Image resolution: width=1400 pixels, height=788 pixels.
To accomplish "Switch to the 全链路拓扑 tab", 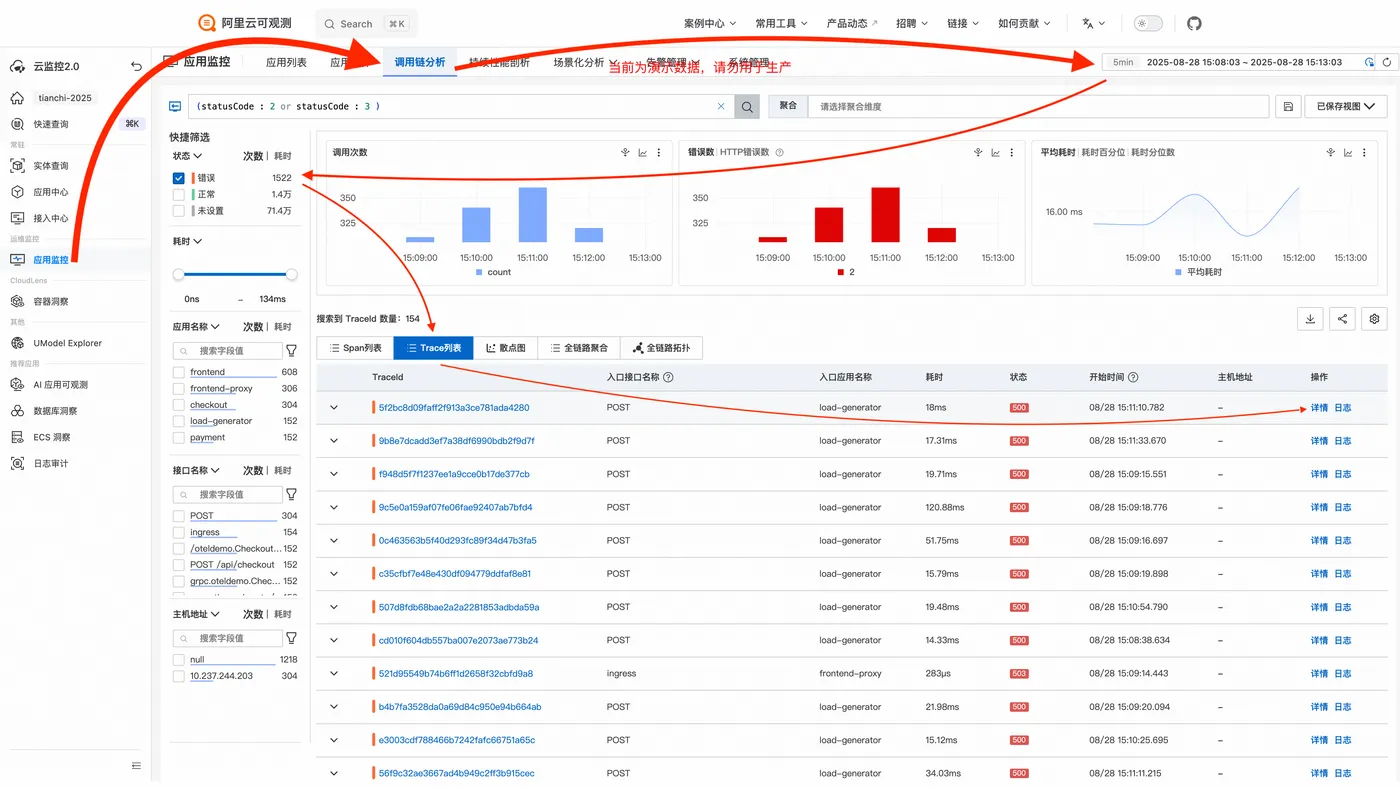I will 662,348.
